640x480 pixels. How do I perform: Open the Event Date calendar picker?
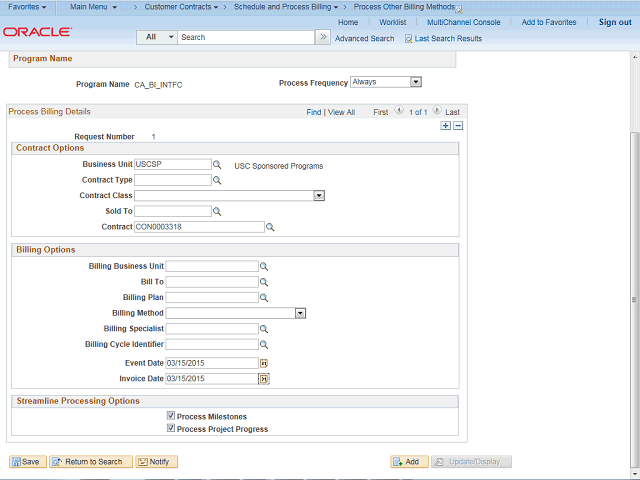[264, 363]
